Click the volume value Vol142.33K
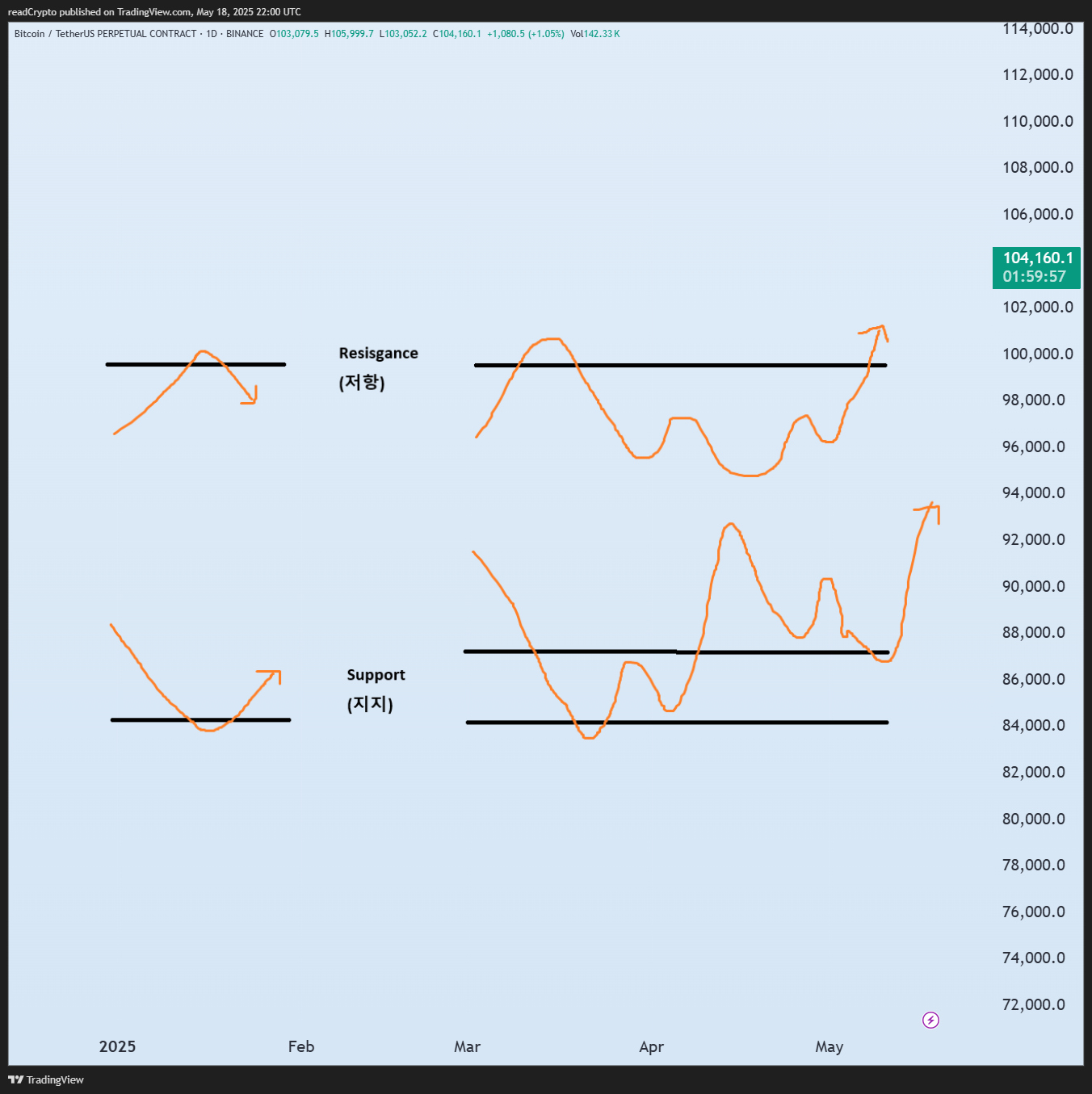The width and height of the screenshot is (1092, 1094). (x=595, y=34)
